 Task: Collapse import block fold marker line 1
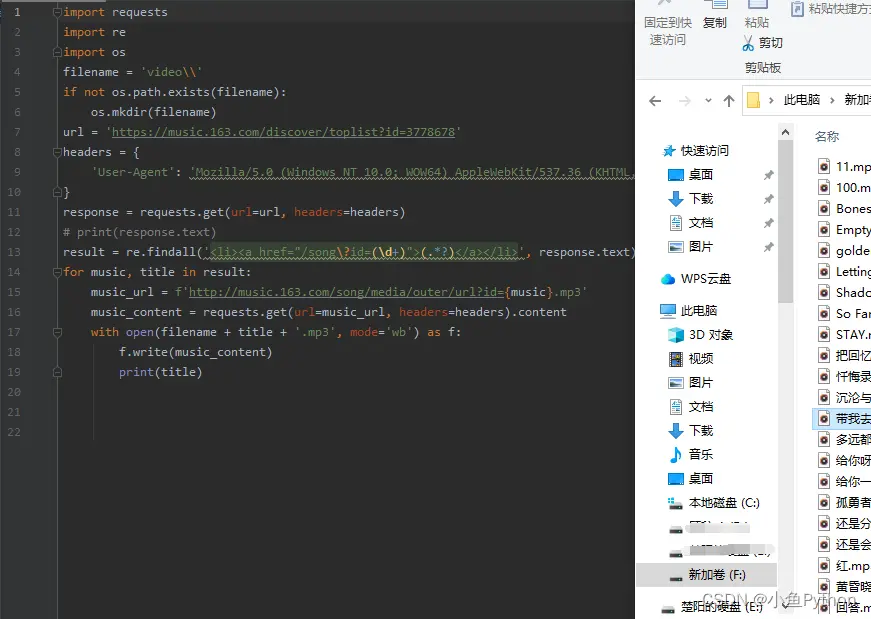57,12
